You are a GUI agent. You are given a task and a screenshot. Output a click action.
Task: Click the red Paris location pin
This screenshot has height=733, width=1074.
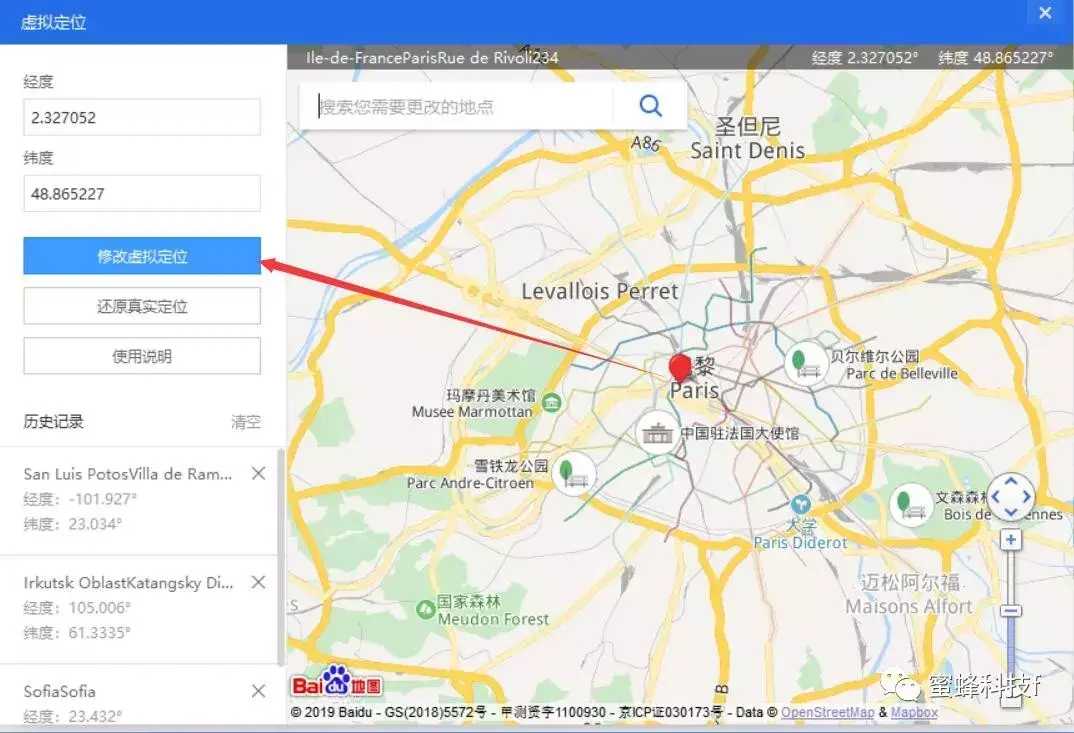pyautogui.click(x=680, y=368)
